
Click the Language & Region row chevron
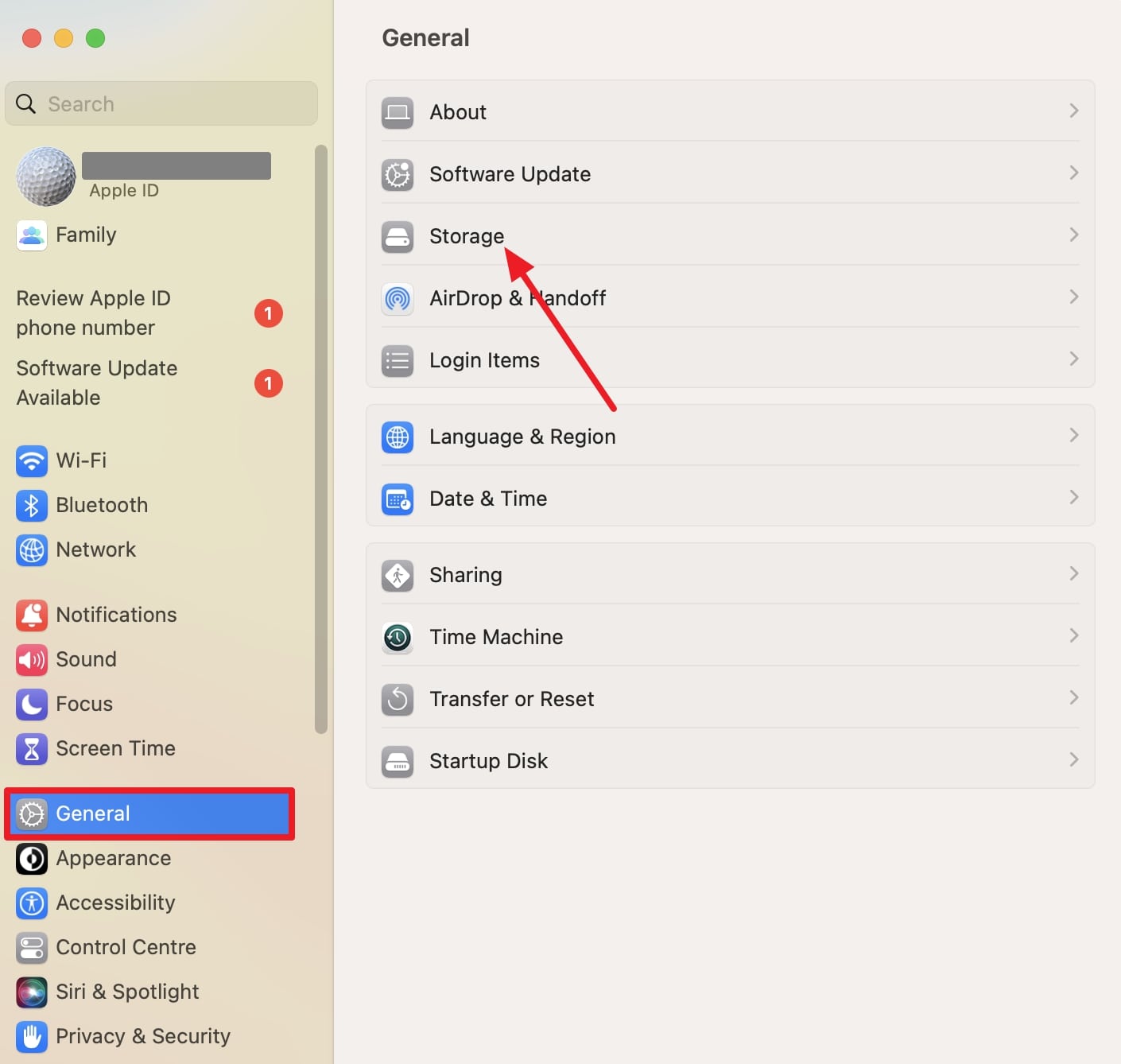coord(1073,435)
